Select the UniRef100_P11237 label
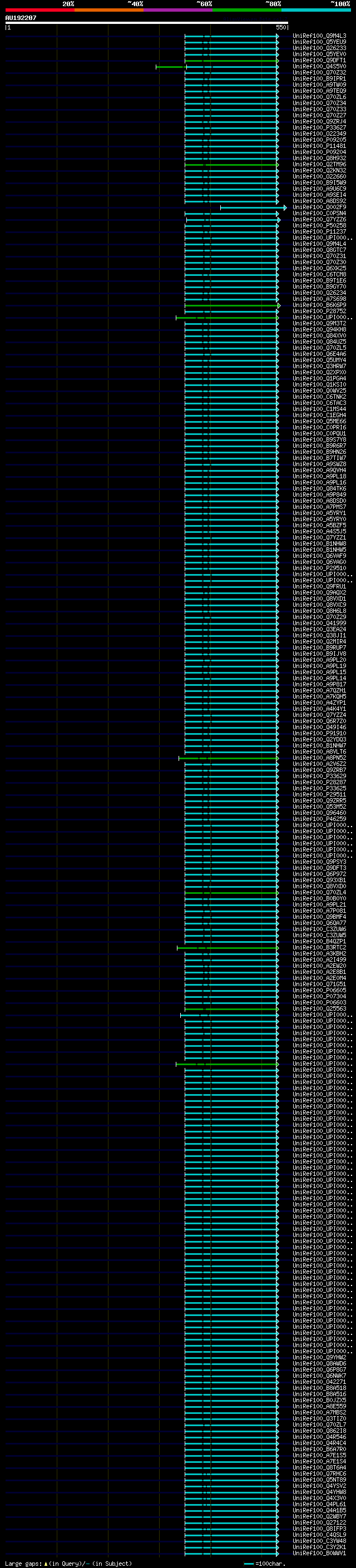The image size is (356, 1568). [x=319, y=232]
